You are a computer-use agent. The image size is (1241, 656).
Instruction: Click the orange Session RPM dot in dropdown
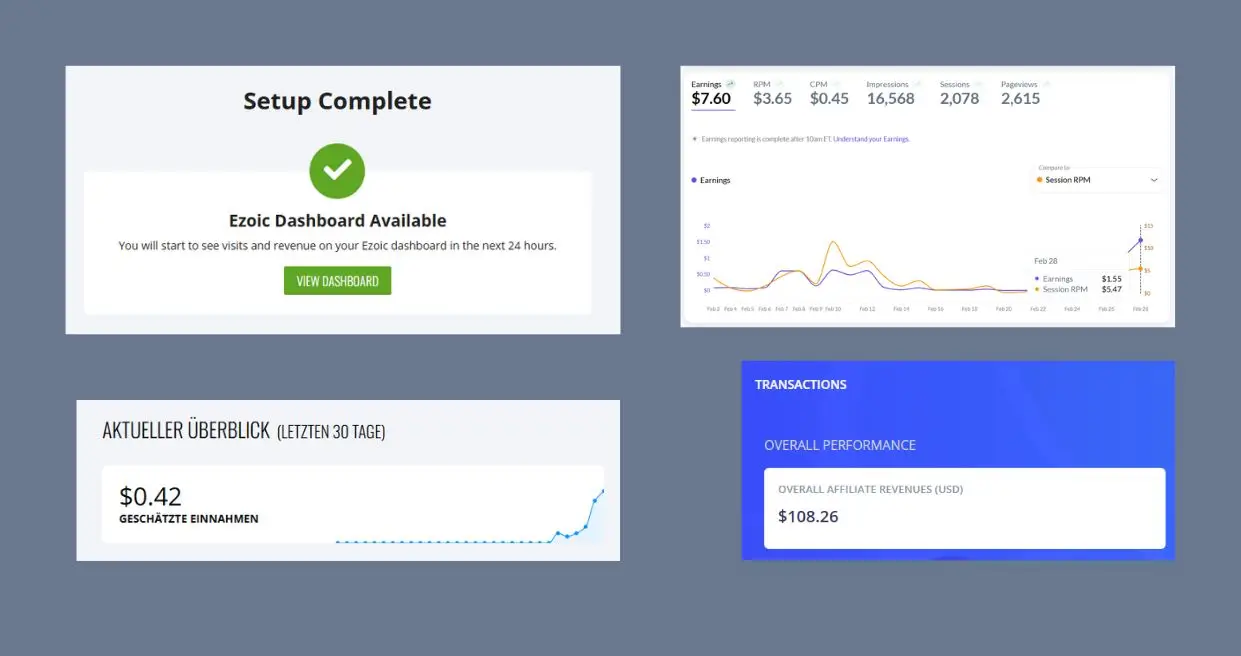[x=1040, y=180]
